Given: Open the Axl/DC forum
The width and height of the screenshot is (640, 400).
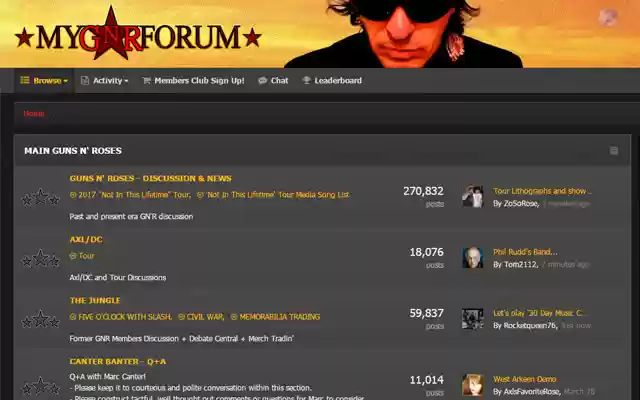Looking at the screenshot, I should [x=86, y=240].
